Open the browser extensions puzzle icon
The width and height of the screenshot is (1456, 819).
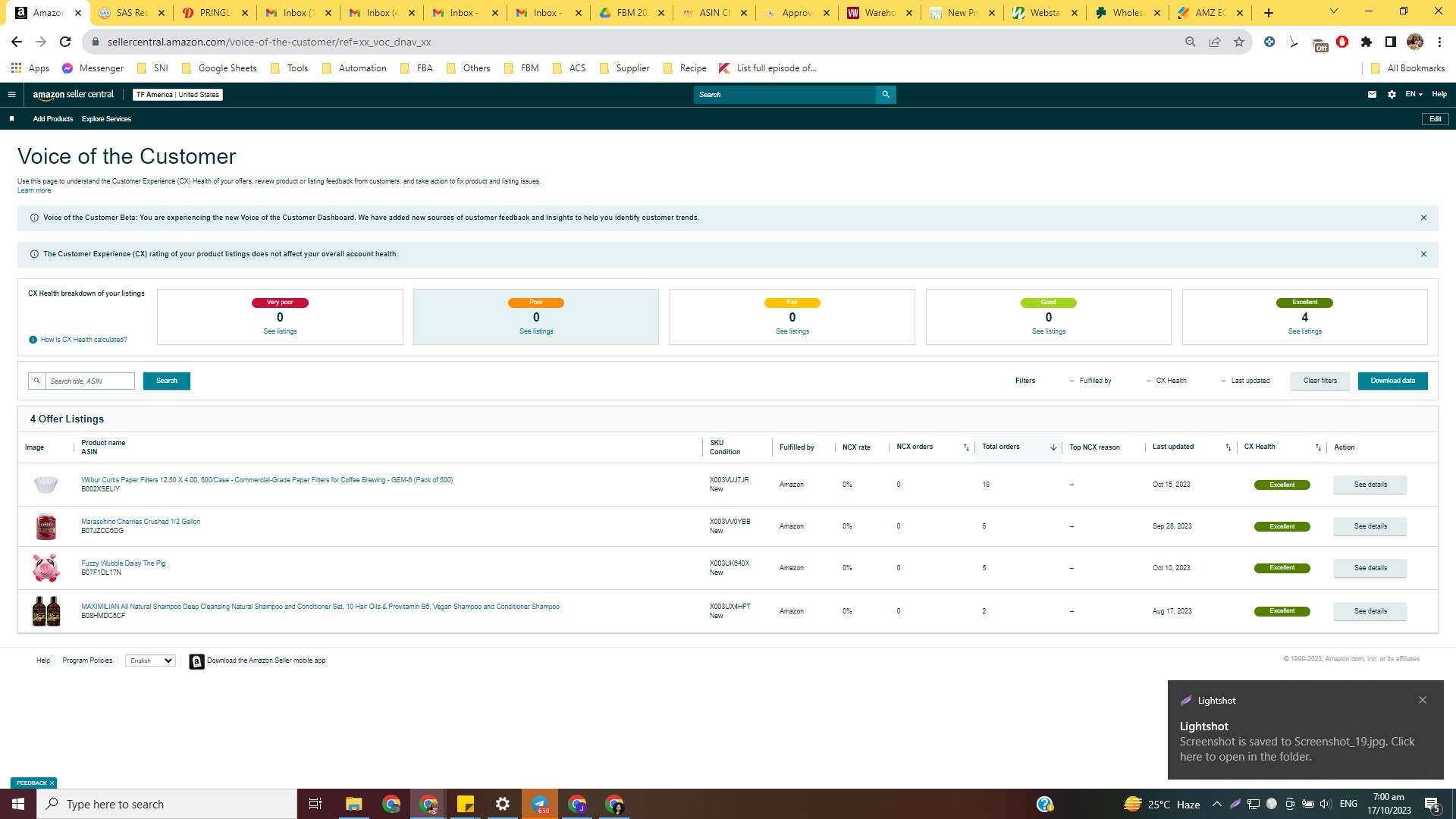pos(1367,42)
